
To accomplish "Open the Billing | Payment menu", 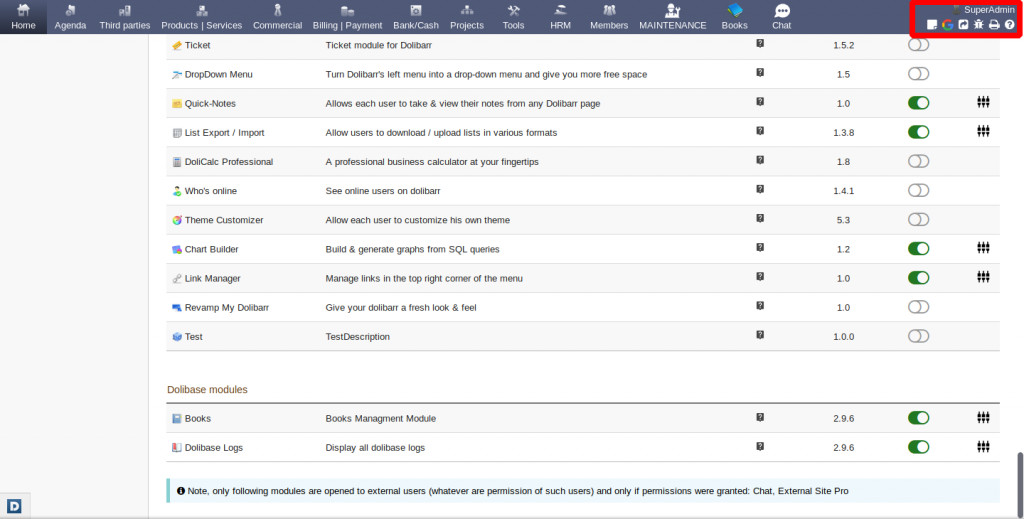I will (x=347, y=17).
